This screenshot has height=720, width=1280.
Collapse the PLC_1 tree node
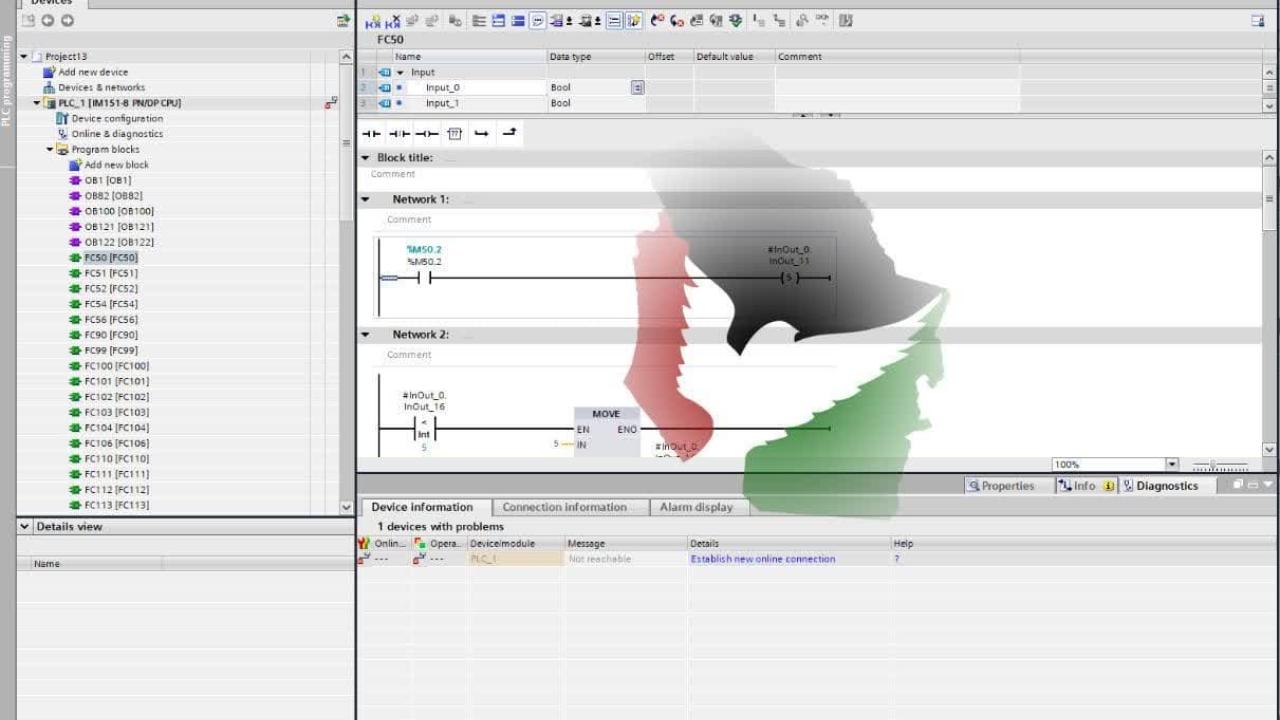37,102
